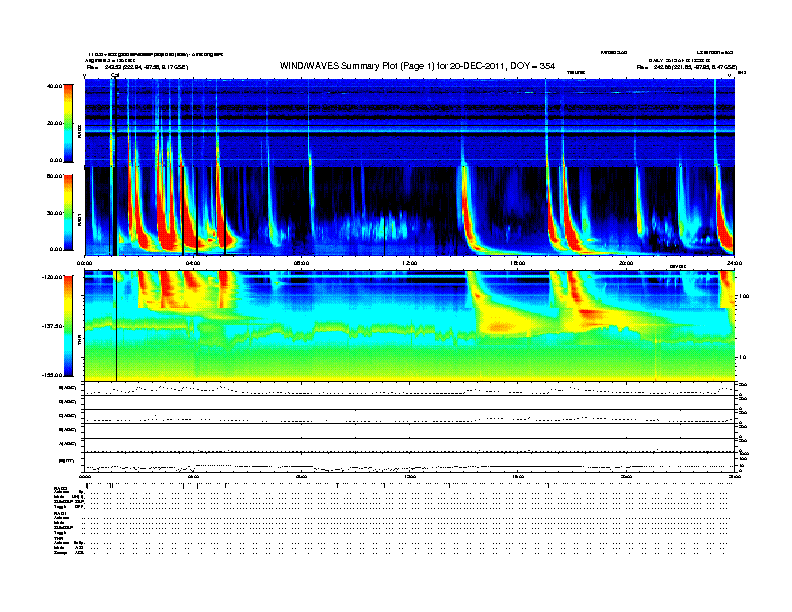
Task: Select the 60.00 label on RAD1 color scale
Action: [55, 176]
